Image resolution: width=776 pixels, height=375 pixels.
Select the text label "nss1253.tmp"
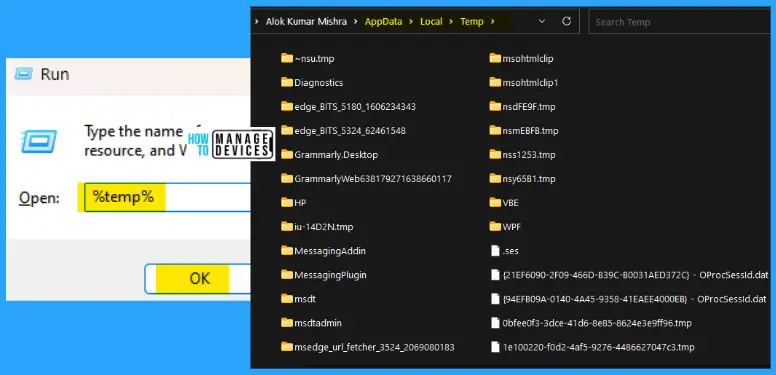click(529, 154)
